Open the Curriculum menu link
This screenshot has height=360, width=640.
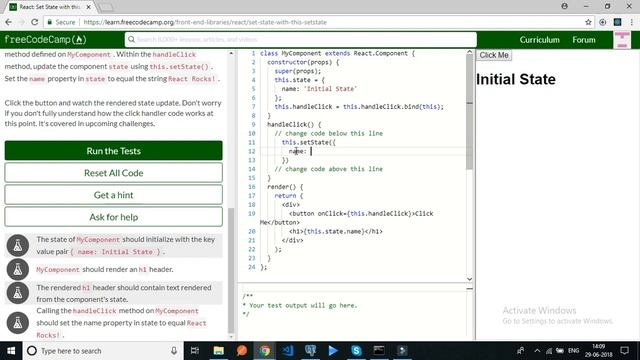[539, 40]
